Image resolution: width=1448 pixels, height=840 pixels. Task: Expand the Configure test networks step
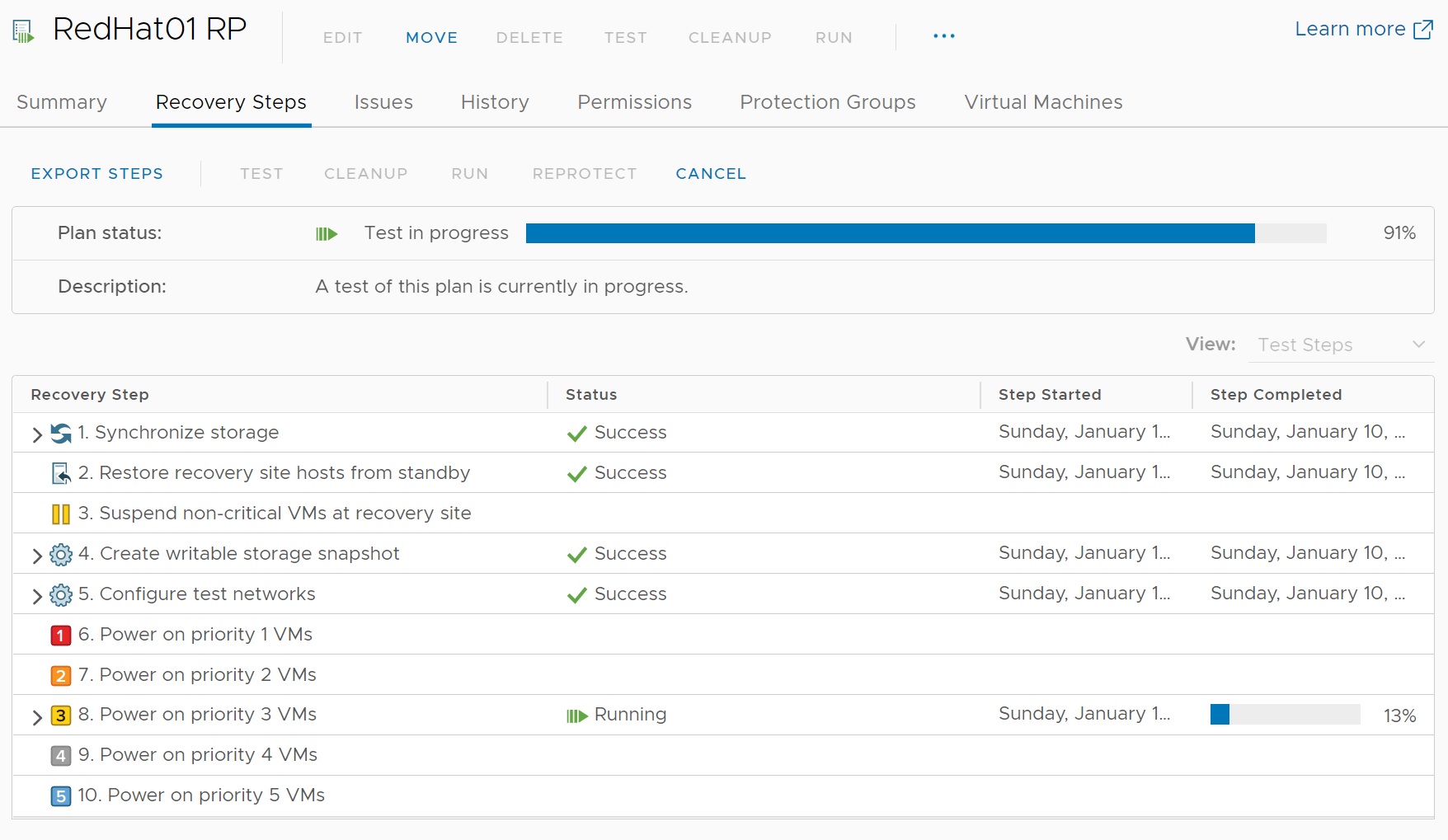point(36,595)
